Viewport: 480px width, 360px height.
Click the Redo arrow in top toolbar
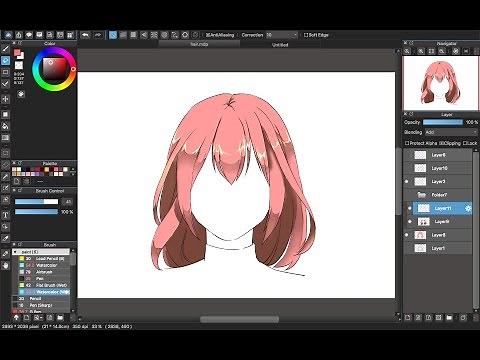point(98,35)
